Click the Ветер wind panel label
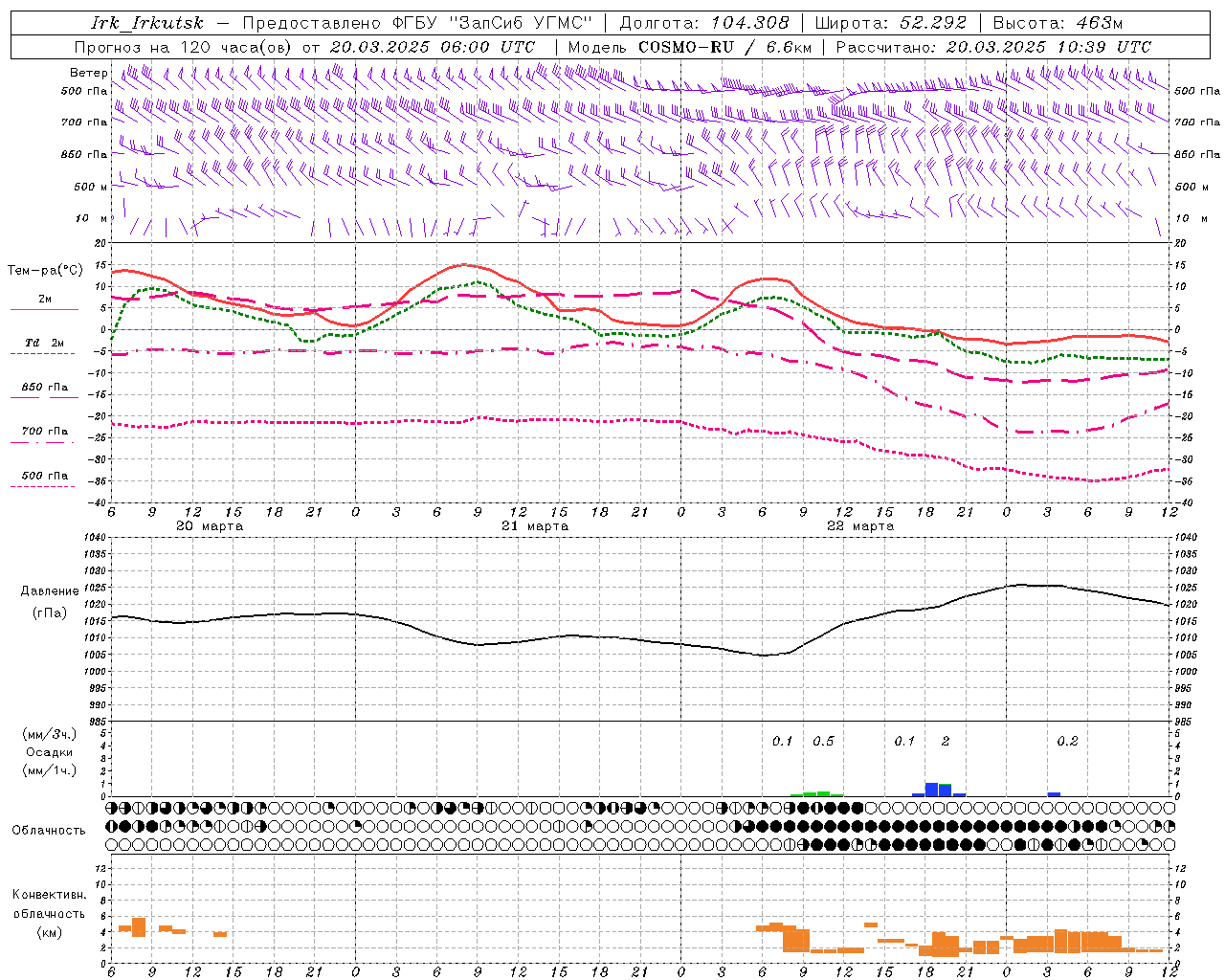The width and height of the screenshot is (1225, 980). click(87, 73)
